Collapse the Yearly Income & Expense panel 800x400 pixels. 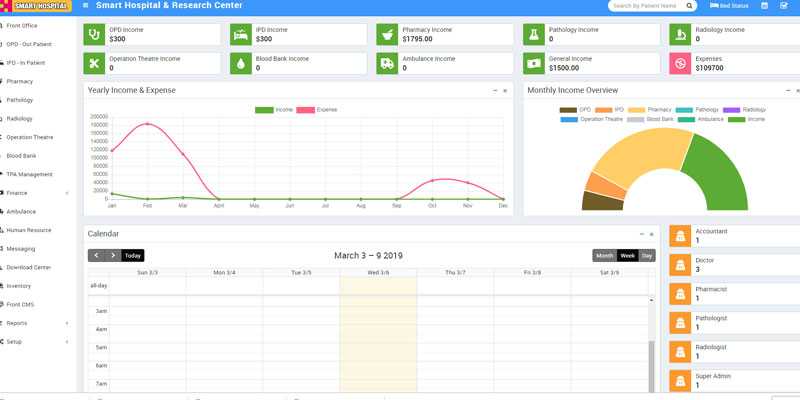[x=494, y=91]
